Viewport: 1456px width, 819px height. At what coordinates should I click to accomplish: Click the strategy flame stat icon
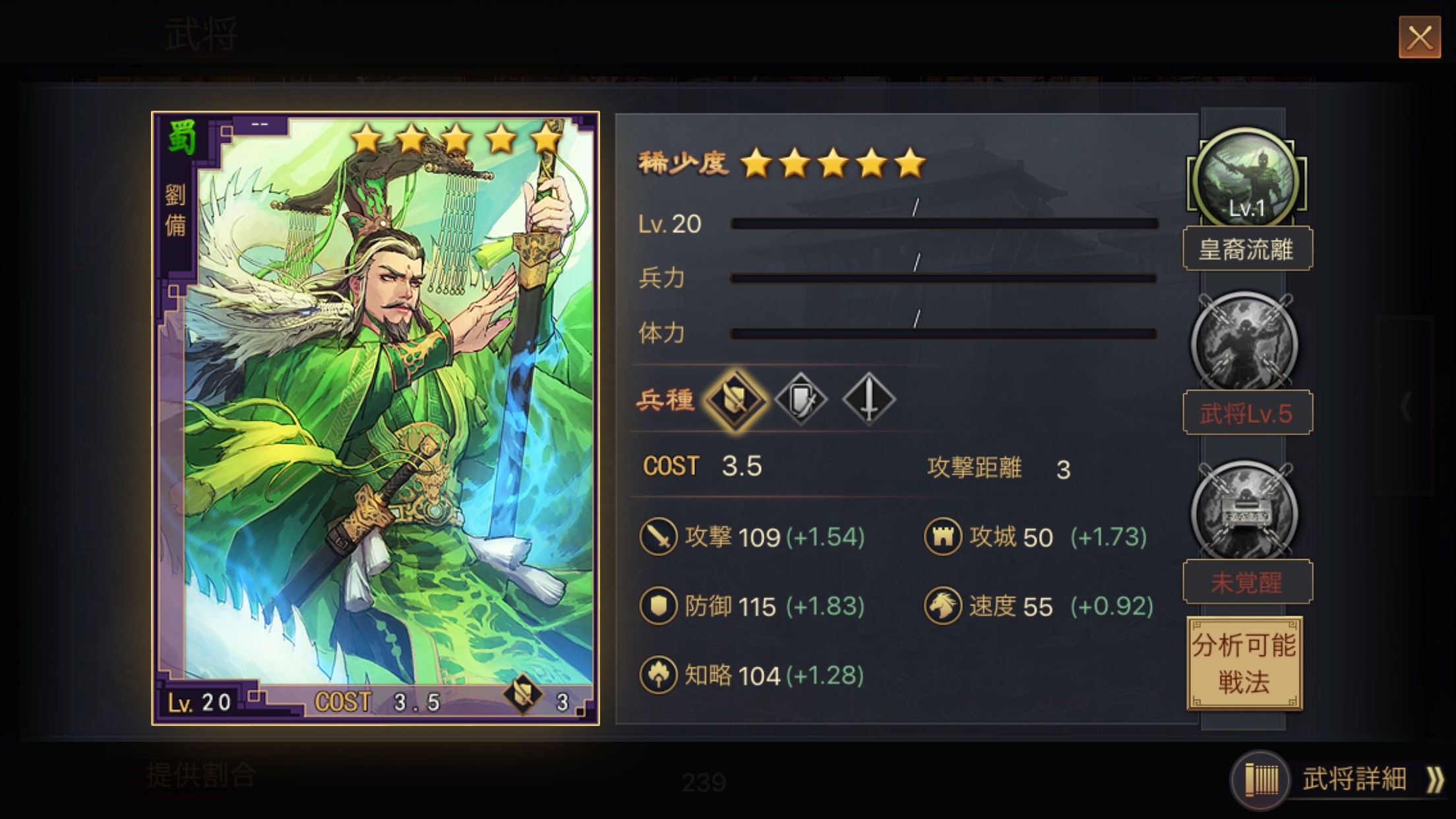point(658,675)
